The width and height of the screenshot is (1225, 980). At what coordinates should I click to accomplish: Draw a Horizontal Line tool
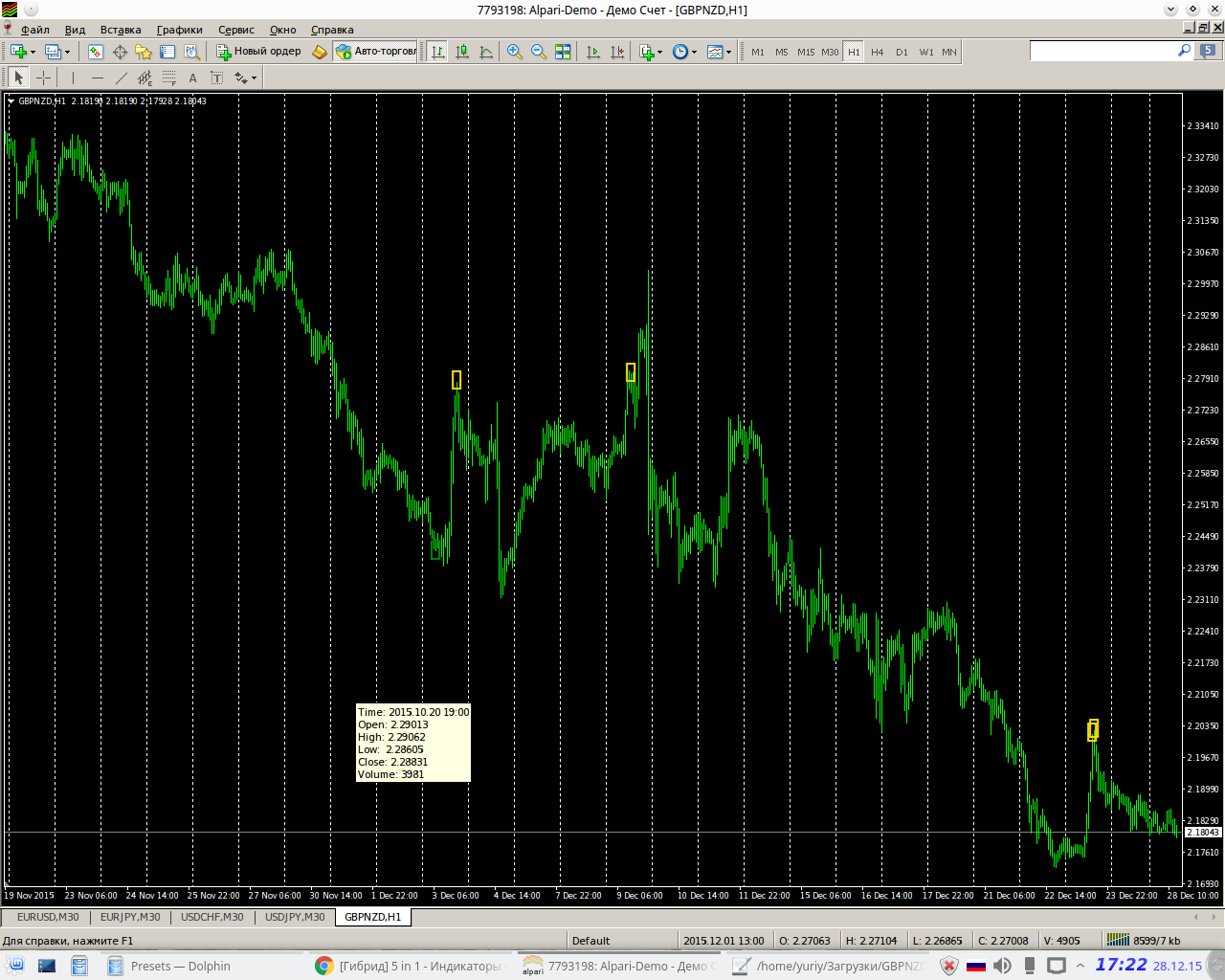[x=97, y=78]
